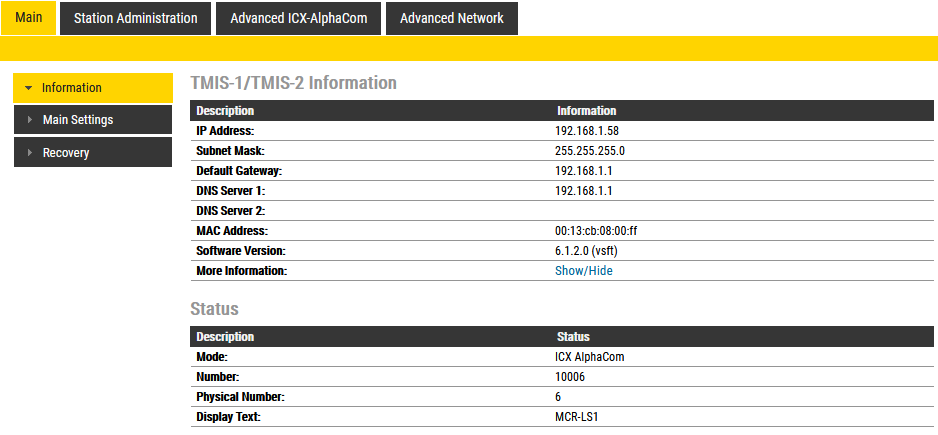Select Information in the sidebar
This screenshot has height=435, width=938.
tap(72, 88)
